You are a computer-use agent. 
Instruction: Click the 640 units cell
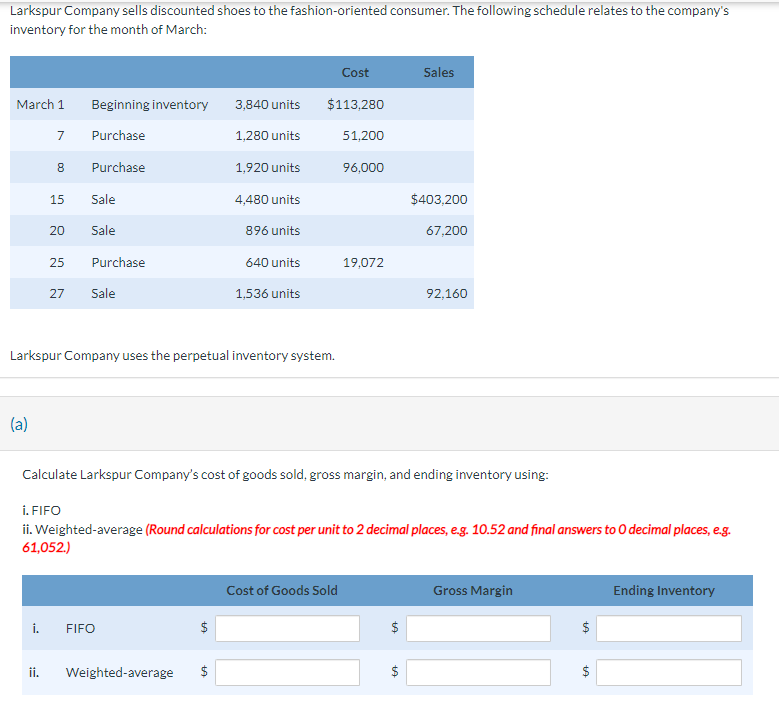272,262
